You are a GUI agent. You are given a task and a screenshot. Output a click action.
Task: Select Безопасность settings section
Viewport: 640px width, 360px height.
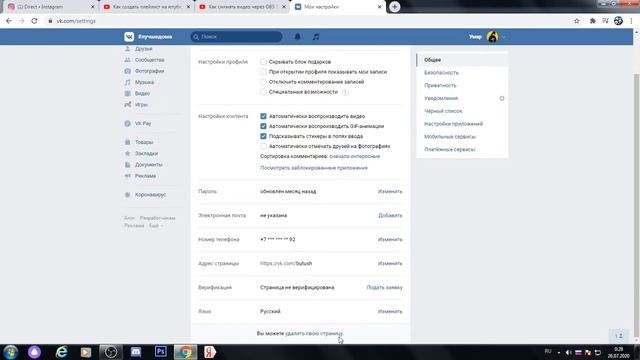[462, 73]
